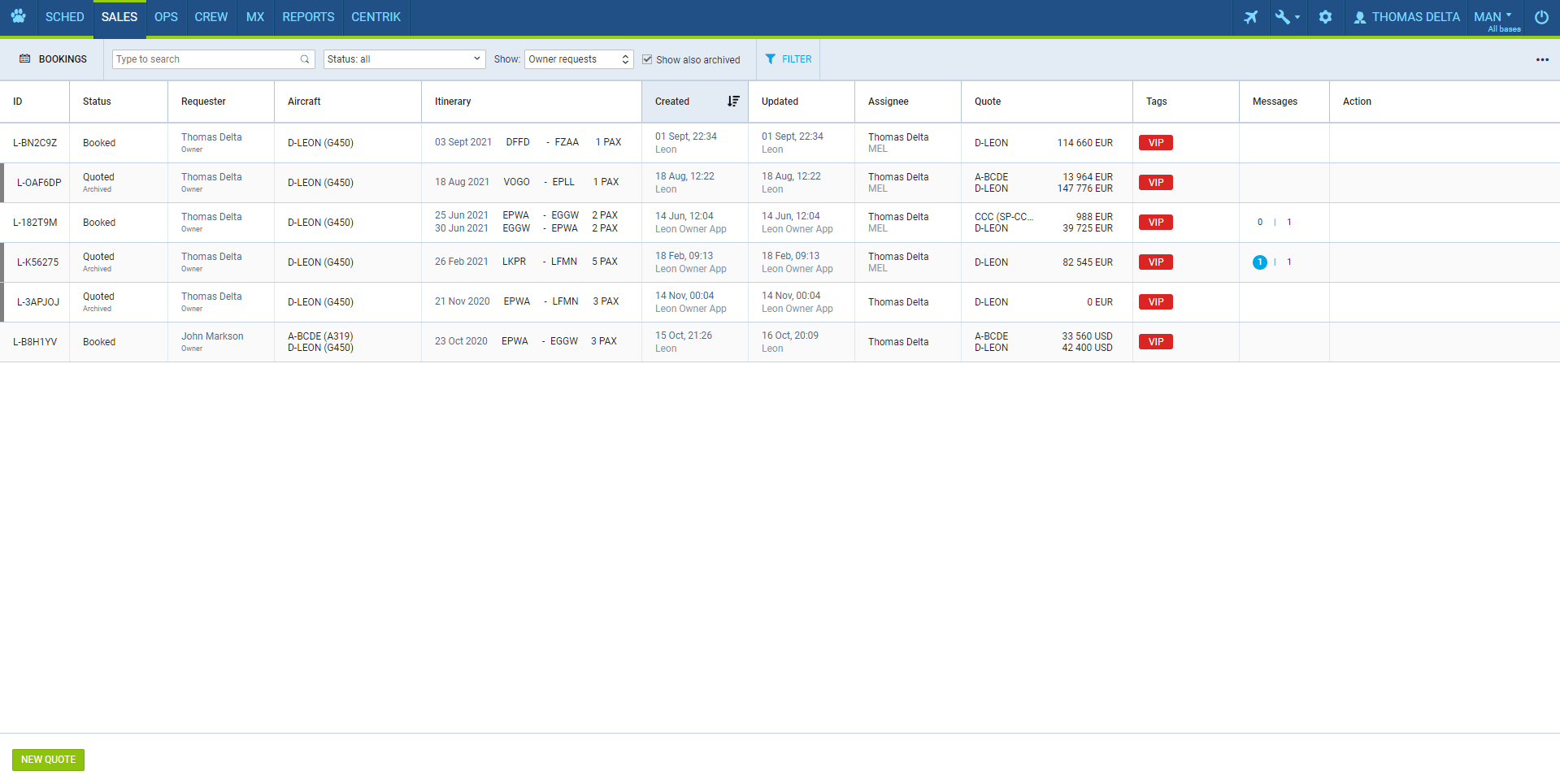Click the Type to search field
This screenshot has width=1560, height=784.
pyautogui.click(x=206, y=59)
